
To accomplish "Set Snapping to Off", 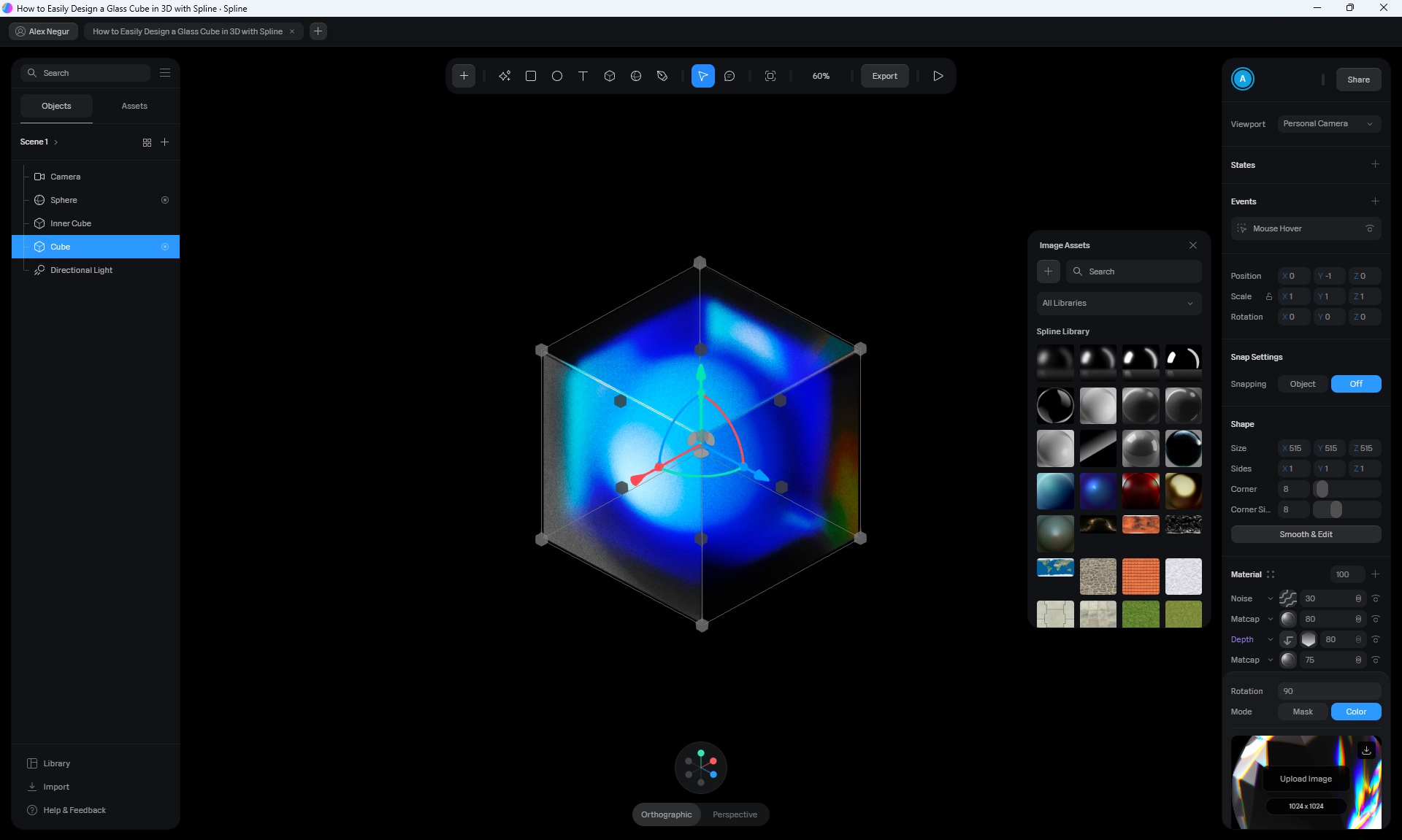I will [1356, 384].
